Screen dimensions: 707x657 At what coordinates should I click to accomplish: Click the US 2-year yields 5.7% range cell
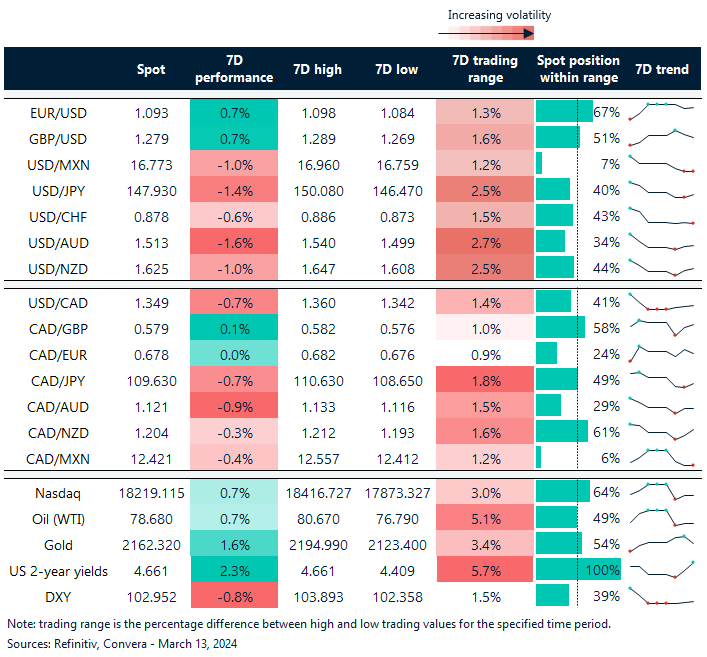pos(485,570)
